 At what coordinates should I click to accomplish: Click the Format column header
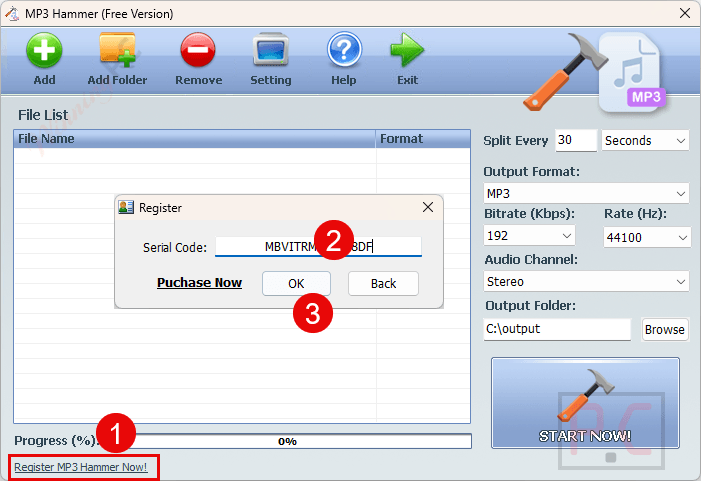423,139
